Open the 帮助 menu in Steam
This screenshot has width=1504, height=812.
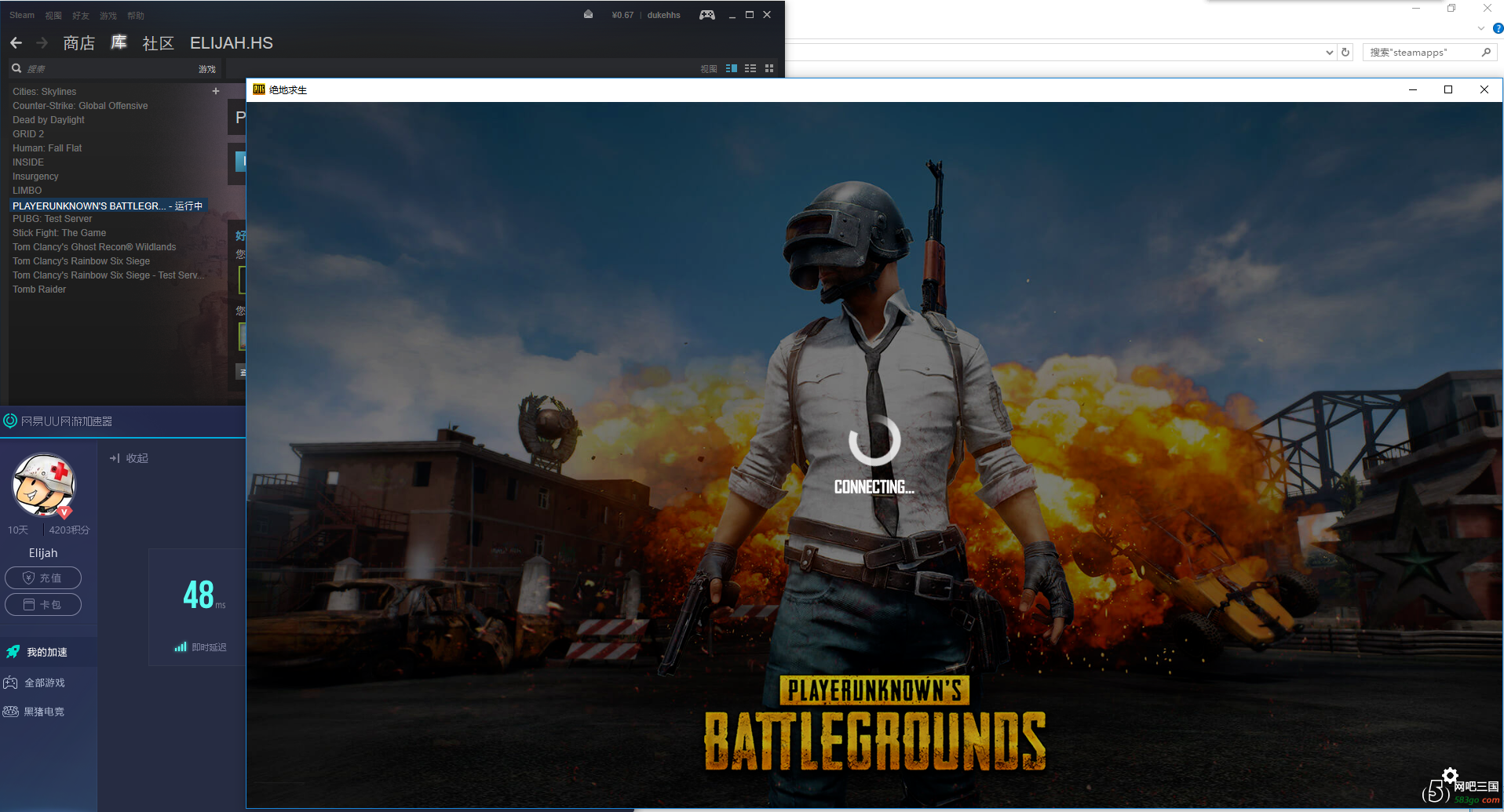pyautogui.click(x=136, y=16)
